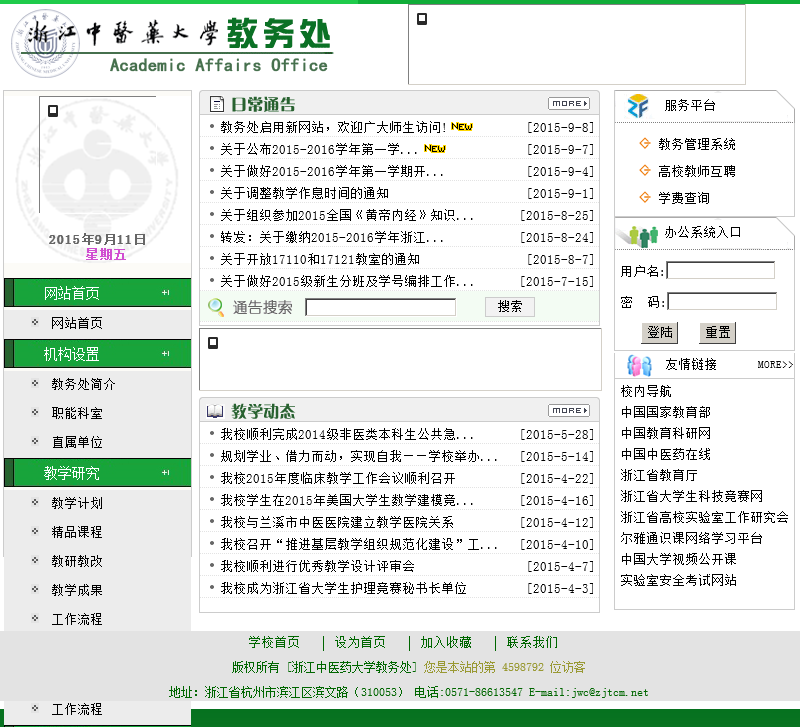
Task: Open 网站首页 sub-item in sidebar
Action: [77, 323]
